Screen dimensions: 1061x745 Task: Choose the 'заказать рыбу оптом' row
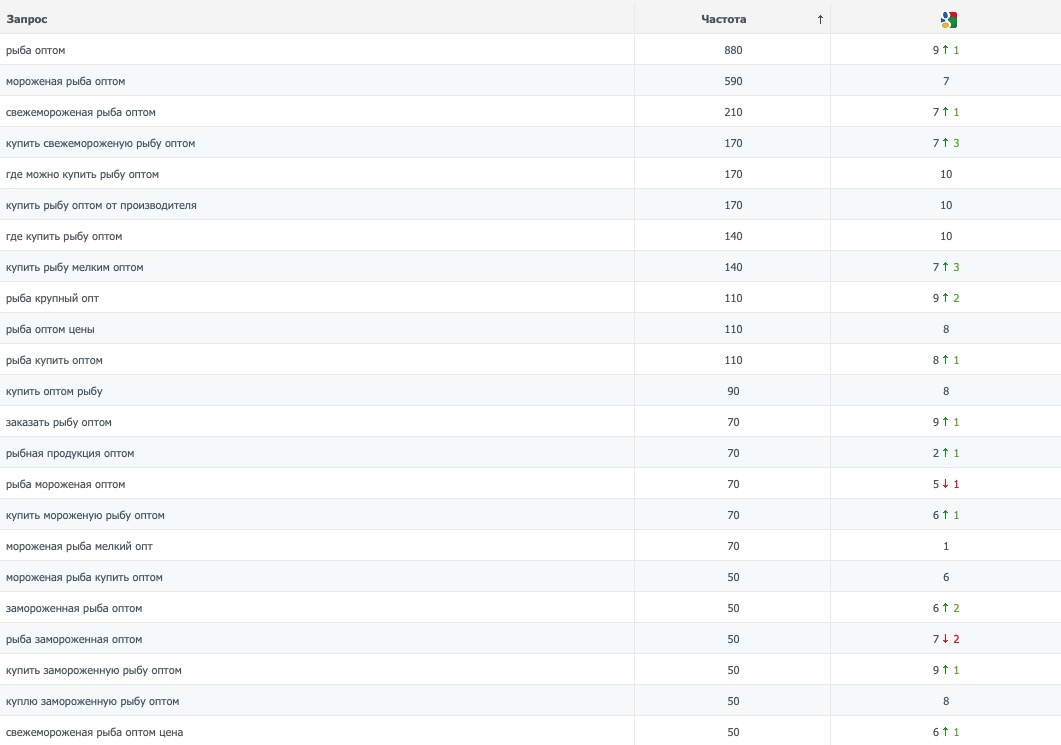59,422
